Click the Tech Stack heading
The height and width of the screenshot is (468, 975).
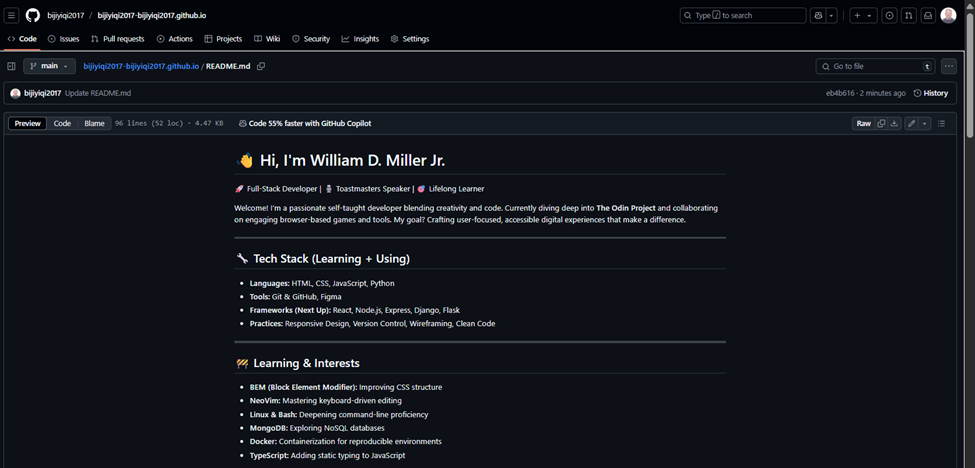[323, 259]
